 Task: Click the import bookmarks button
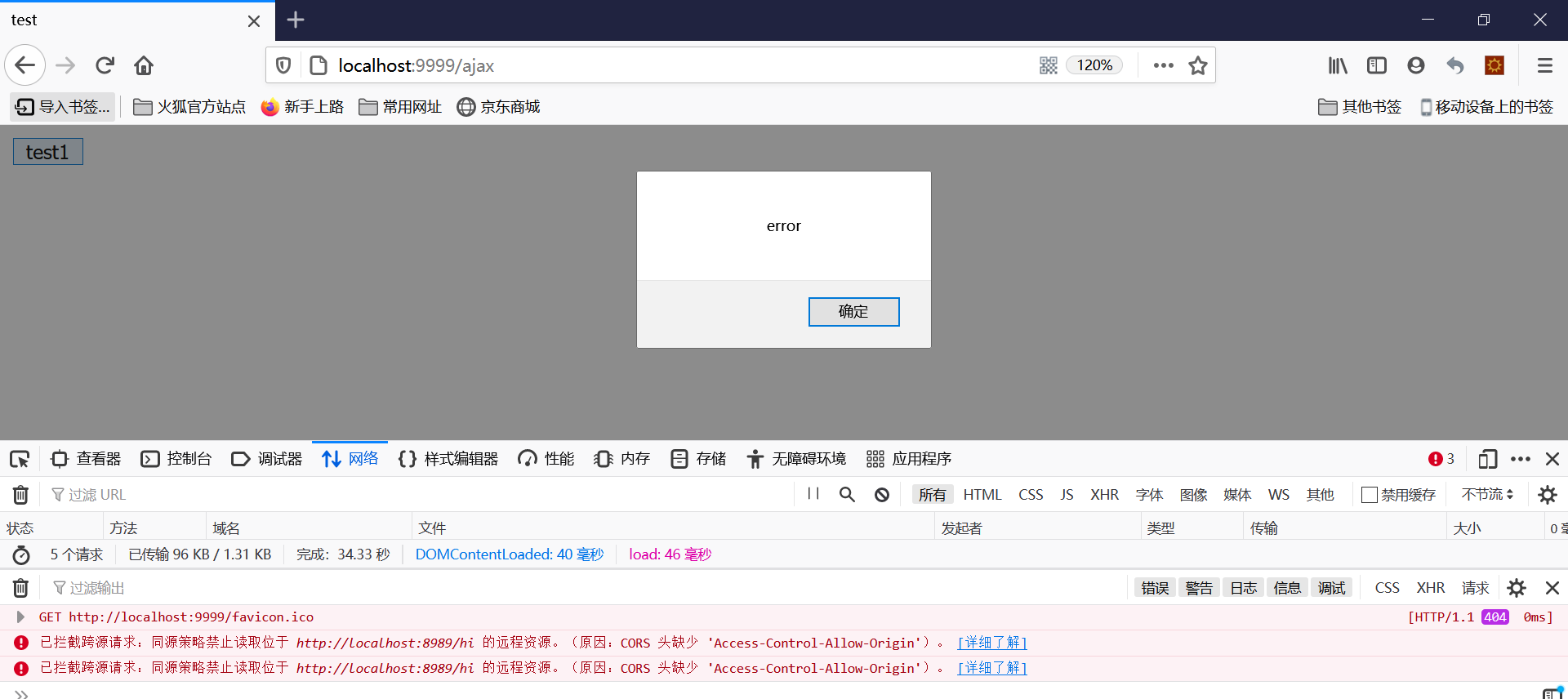[63, 107]
